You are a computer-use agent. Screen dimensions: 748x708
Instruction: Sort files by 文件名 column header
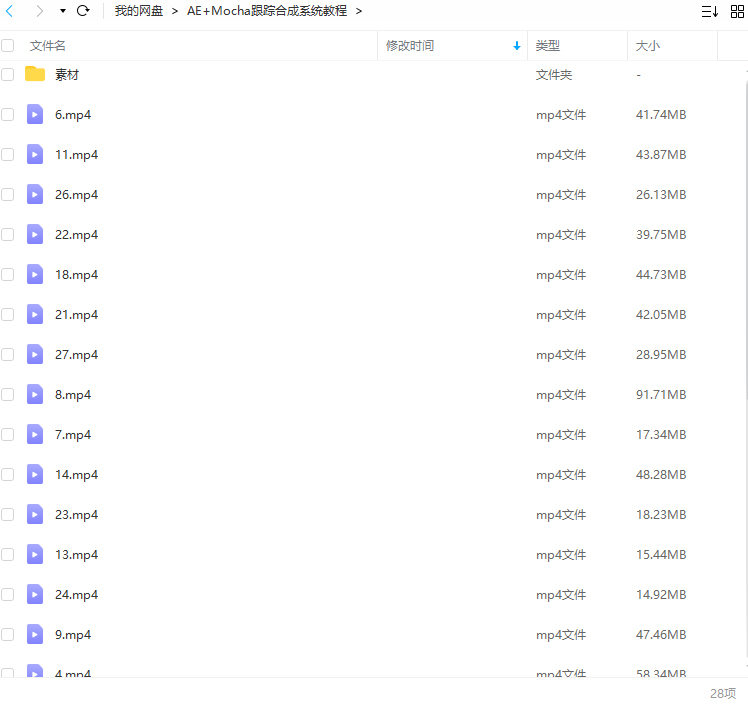(48, 46)
